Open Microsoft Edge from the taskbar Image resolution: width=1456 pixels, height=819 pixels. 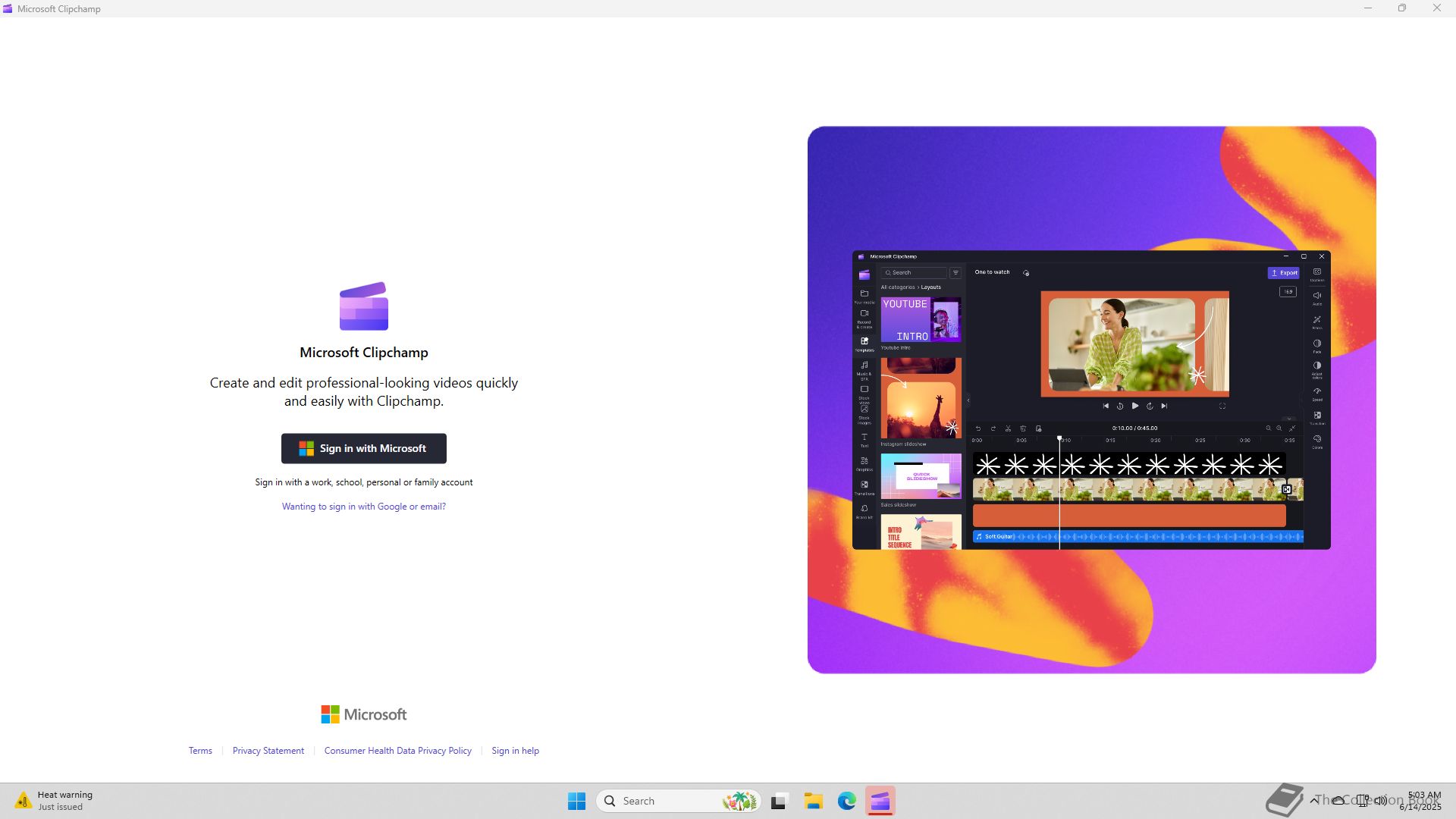coord(846,801)
